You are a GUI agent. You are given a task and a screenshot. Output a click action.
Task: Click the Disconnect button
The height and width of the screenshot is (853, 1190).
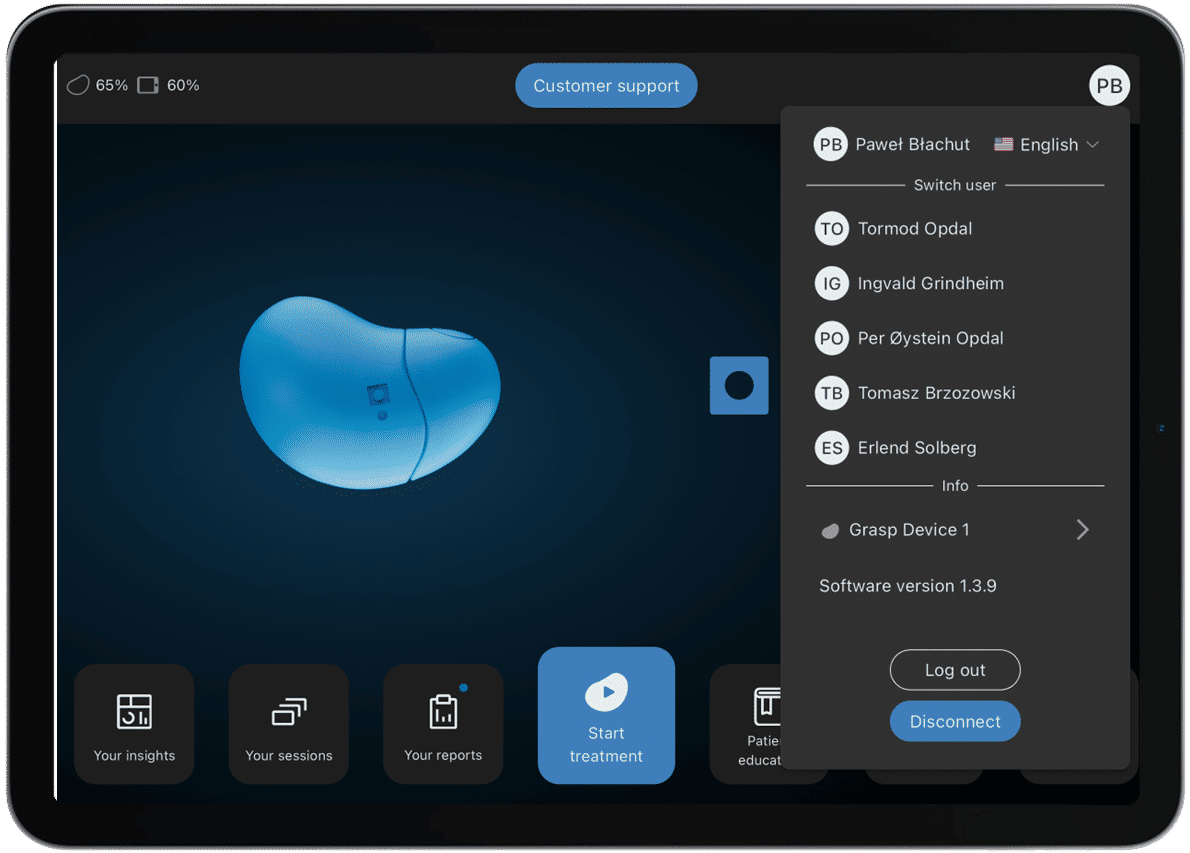[955, 722]
